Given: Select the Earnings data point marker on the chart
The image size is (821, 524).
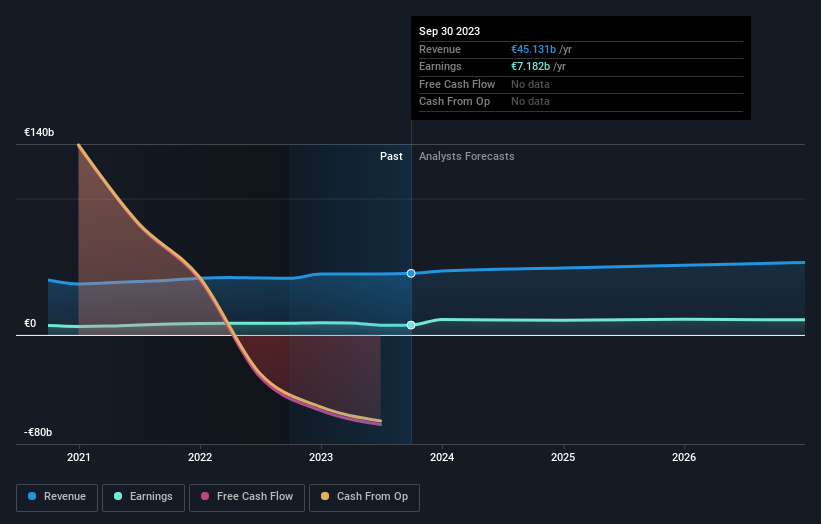Looking at the screenshot, I should pyautogui.click(x=411, y=325).
